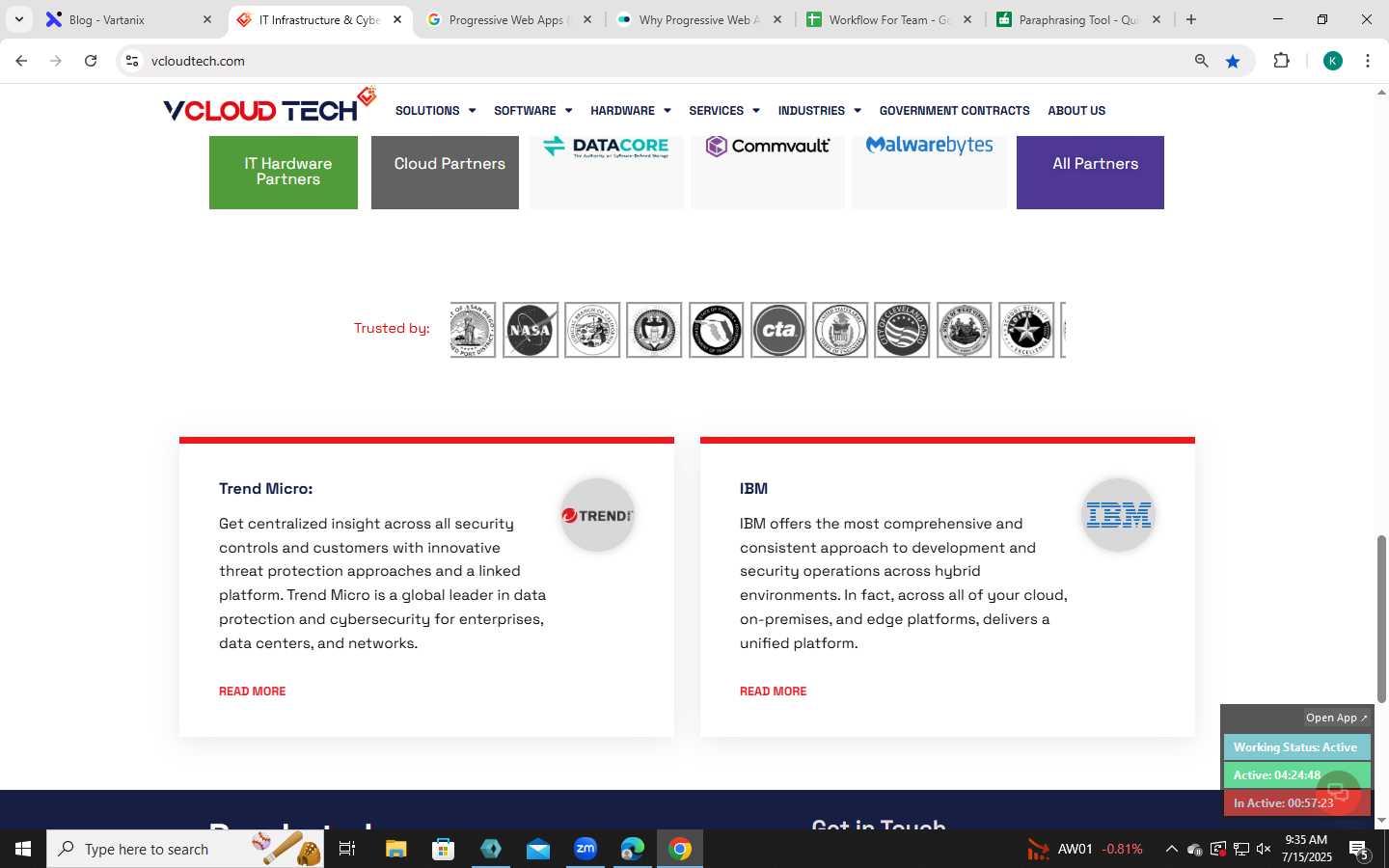
Task: Open the Chrome profile K avatar
Action: pyautogui.click(x=1333, y=61)
